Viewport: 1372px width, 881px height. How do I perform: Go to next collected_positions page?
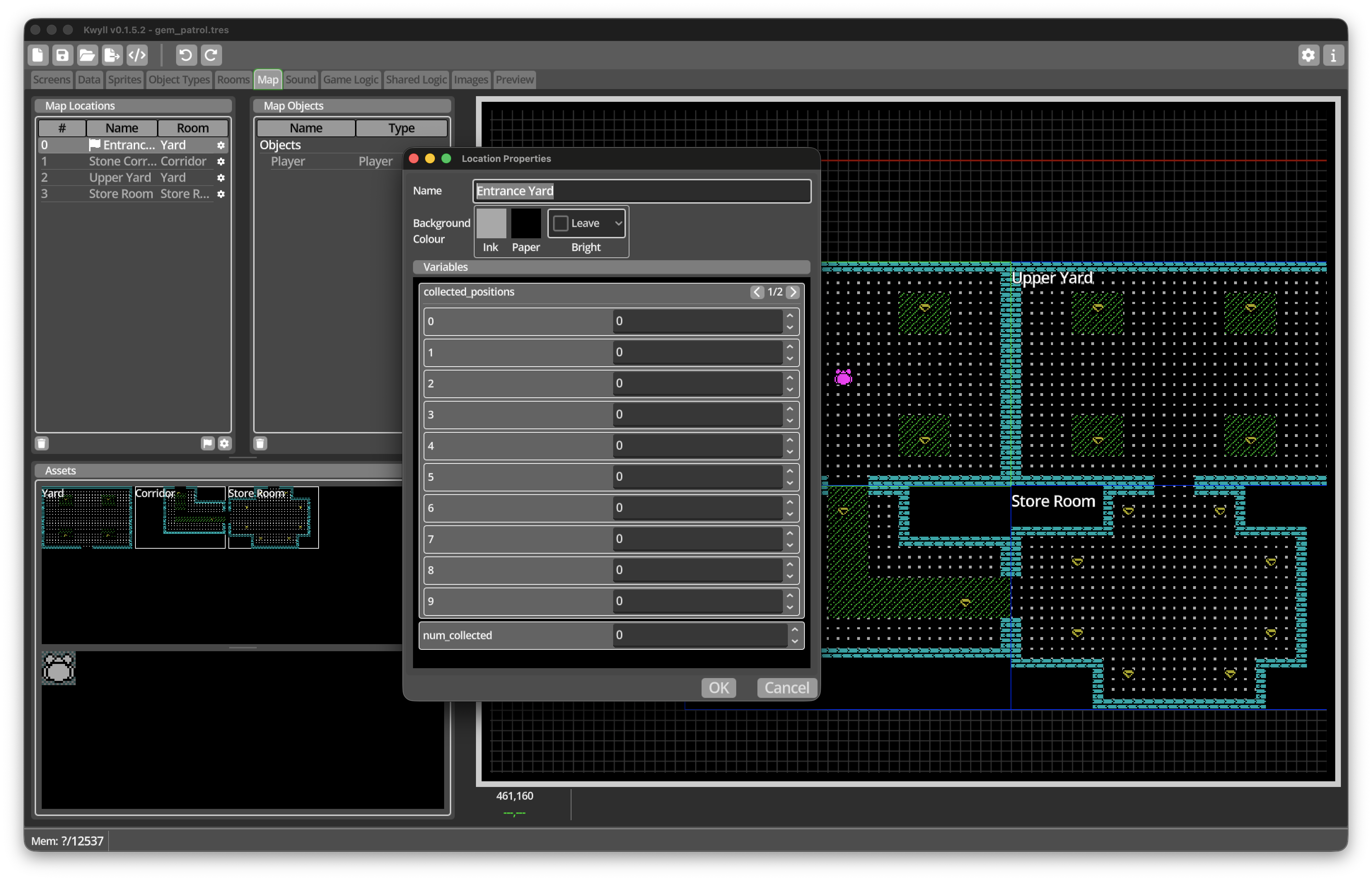click(793, 292)
